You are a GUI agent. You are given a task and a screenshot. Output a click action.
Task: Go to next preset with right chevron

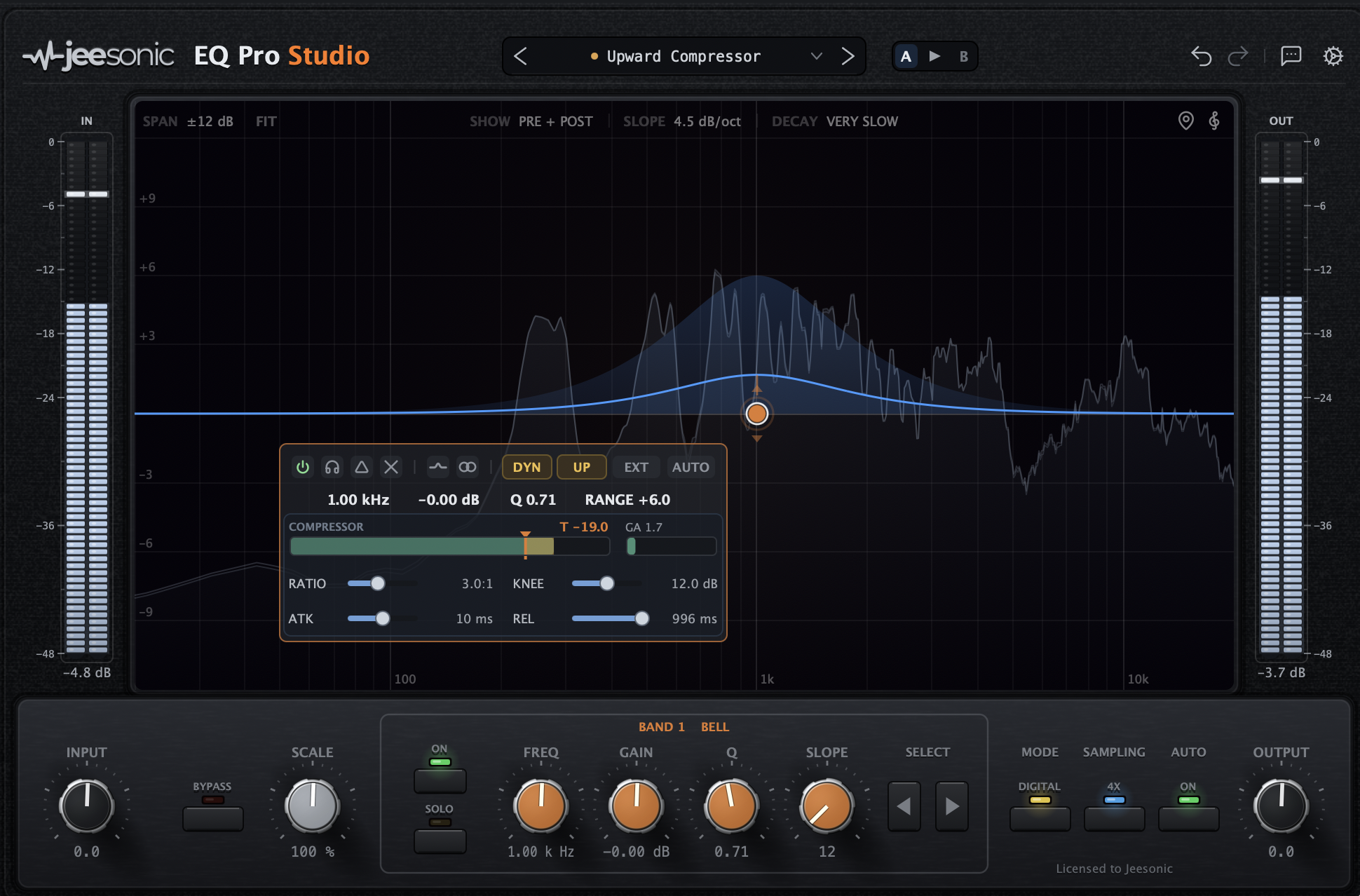point(848,56)
